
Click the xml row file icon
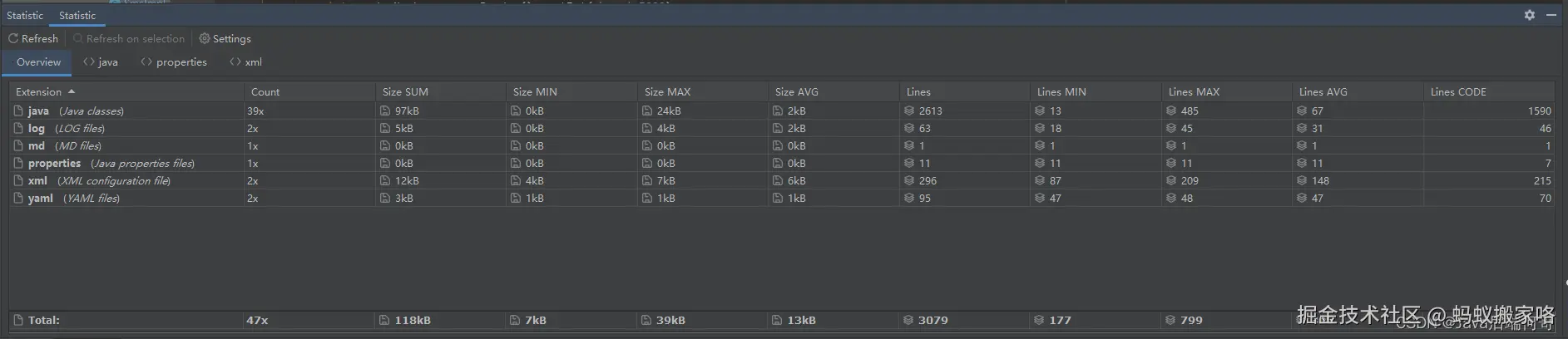pos(18,180)
